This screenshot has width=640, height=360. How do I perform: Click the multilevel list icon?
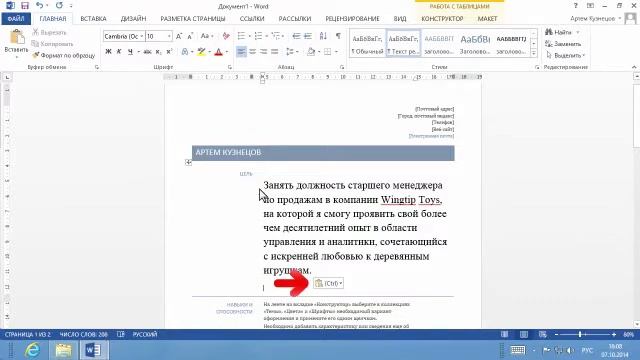[276, 36]
